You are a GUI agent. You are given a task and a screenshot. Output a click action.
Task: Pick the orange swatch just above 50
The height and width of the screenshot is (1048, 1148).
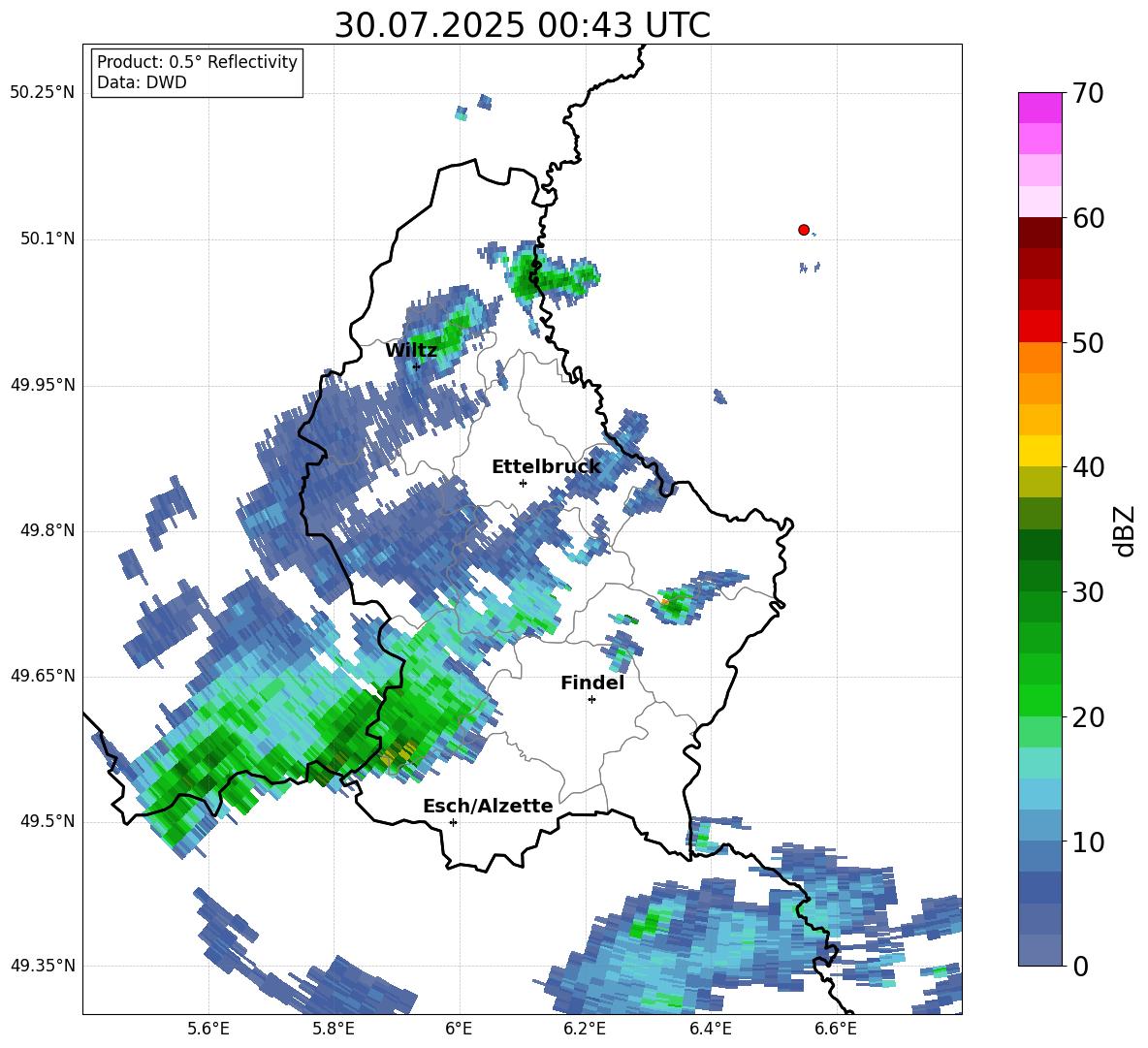pos(1039,357)
